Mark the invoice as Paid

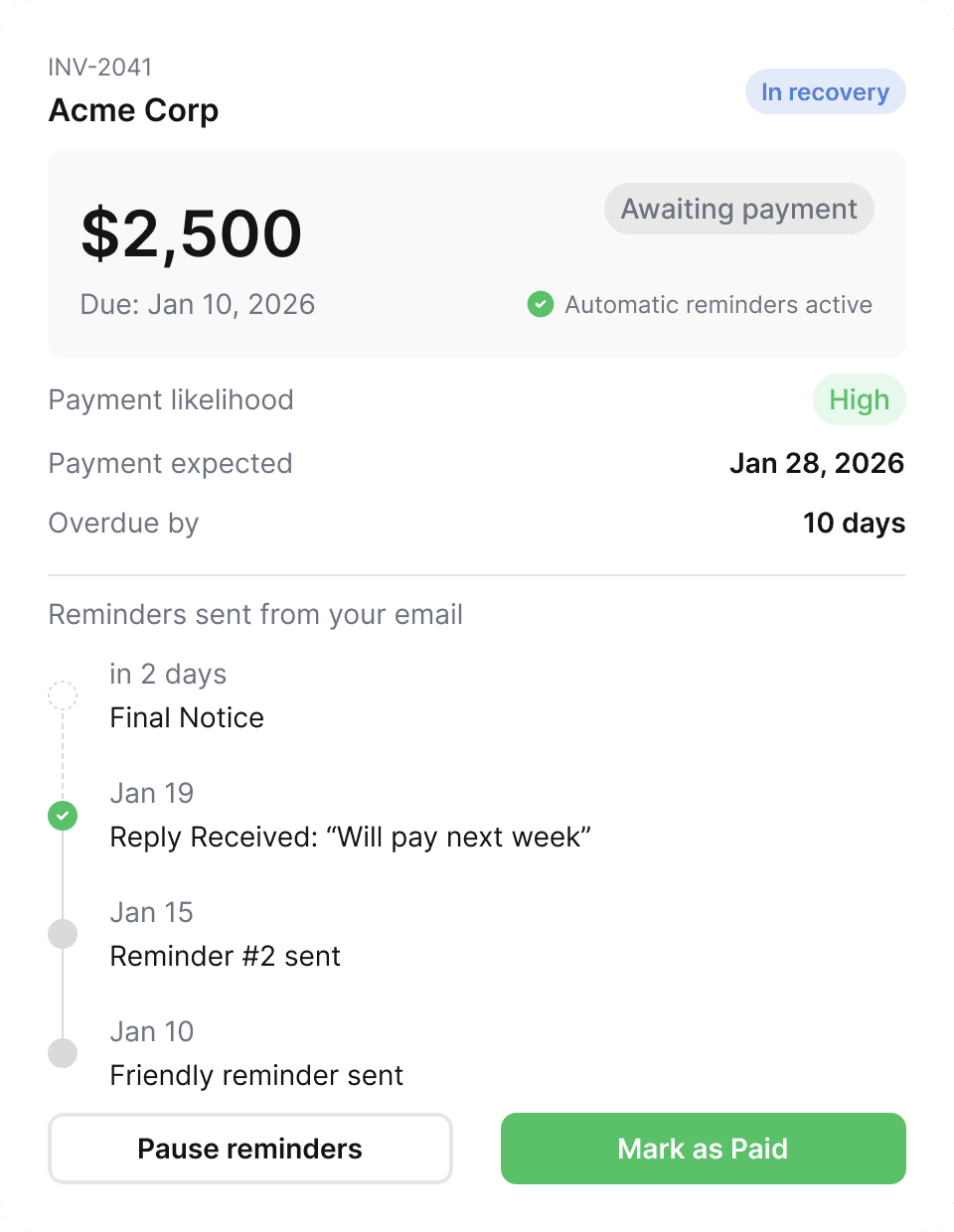703,1149
